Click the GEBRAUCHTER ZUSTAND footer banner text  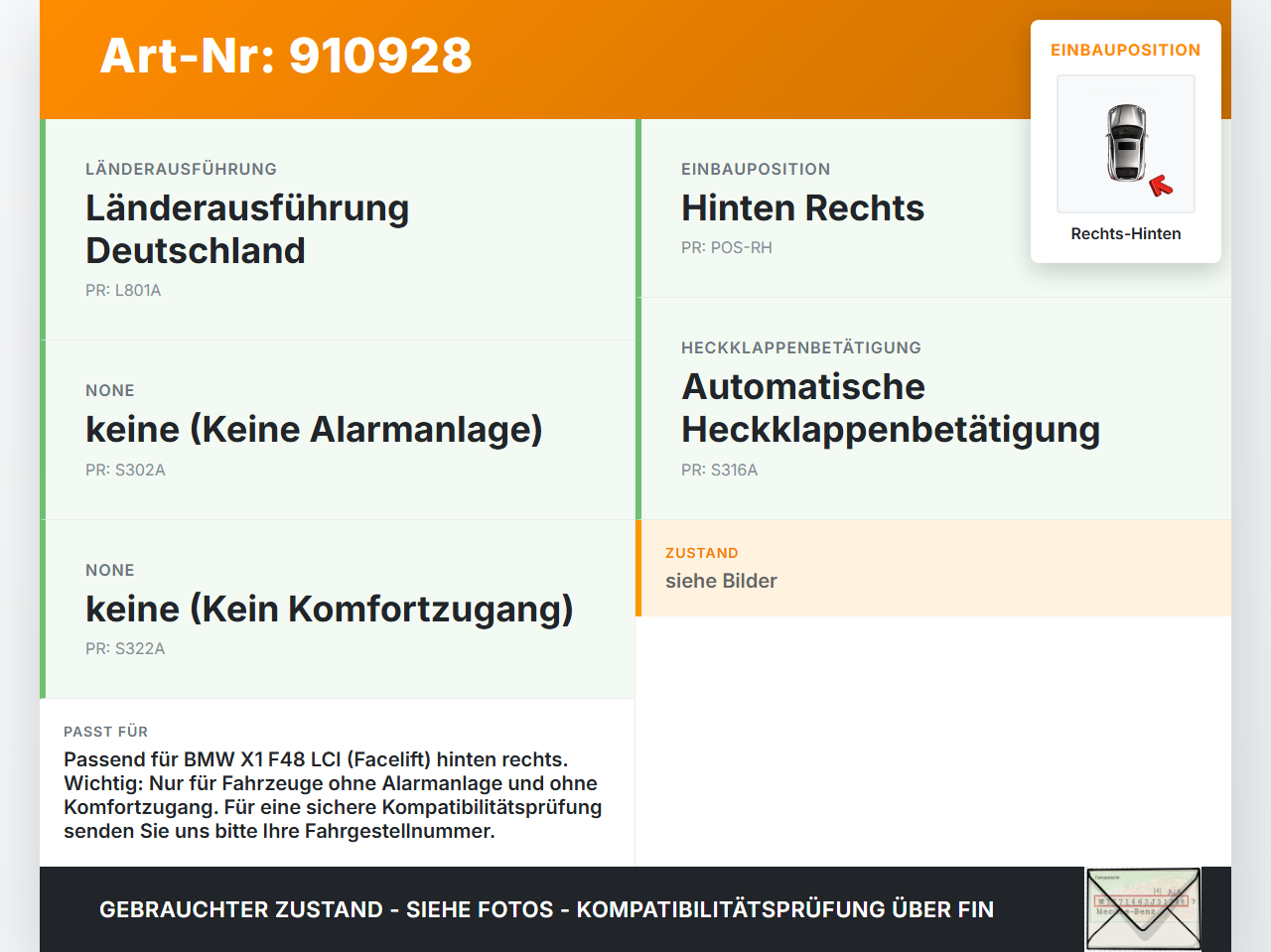click(546, 909)
